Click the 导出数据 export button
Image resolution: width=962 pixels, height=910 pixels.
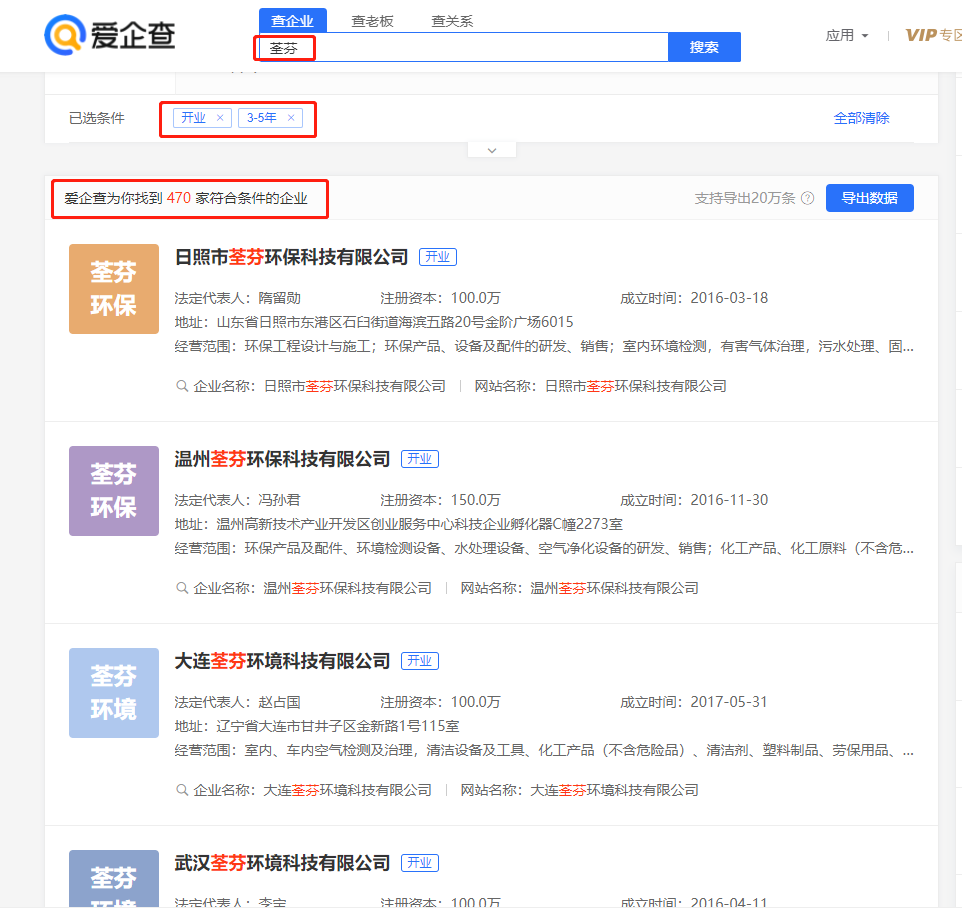(869, 198)
